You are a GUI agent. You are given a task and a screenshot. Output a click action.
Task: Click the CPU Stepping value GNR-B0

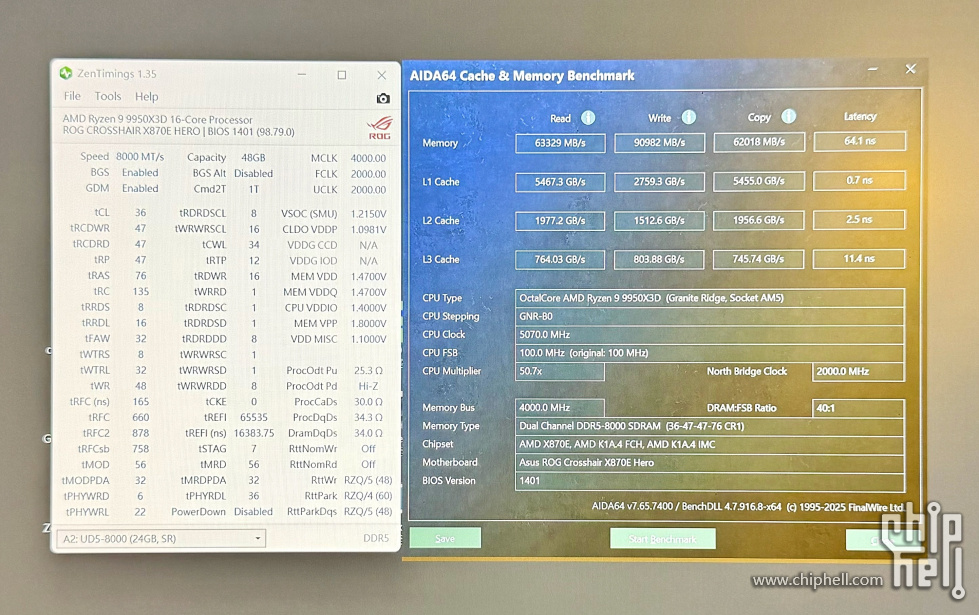[710, 317]
